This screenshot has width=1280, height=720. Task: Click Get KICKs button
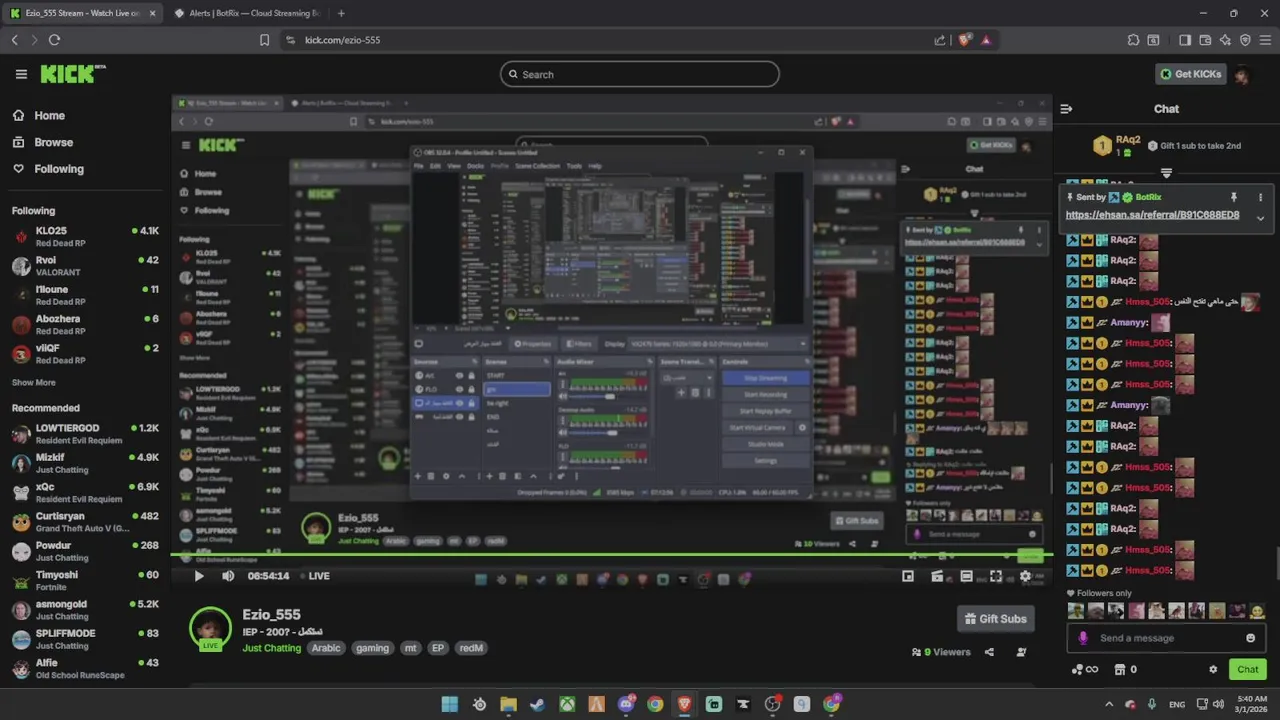tap(1190, 74)
